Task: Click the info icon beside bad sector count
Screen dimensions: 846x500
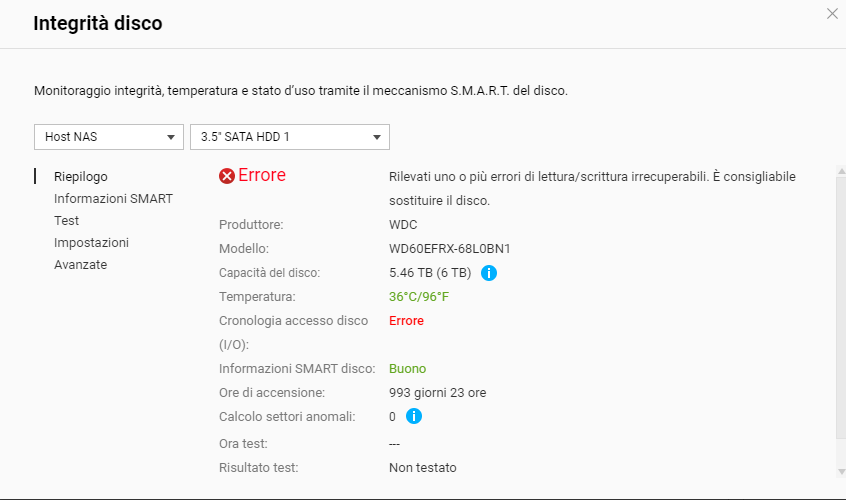Action: tap(413, 416)
